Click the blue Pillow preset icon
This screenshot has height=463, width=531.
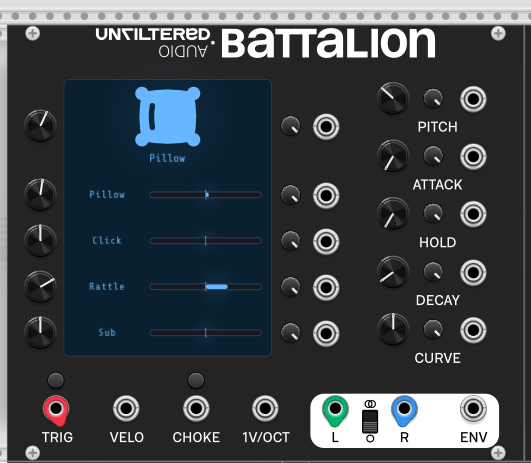coord(168,117)
